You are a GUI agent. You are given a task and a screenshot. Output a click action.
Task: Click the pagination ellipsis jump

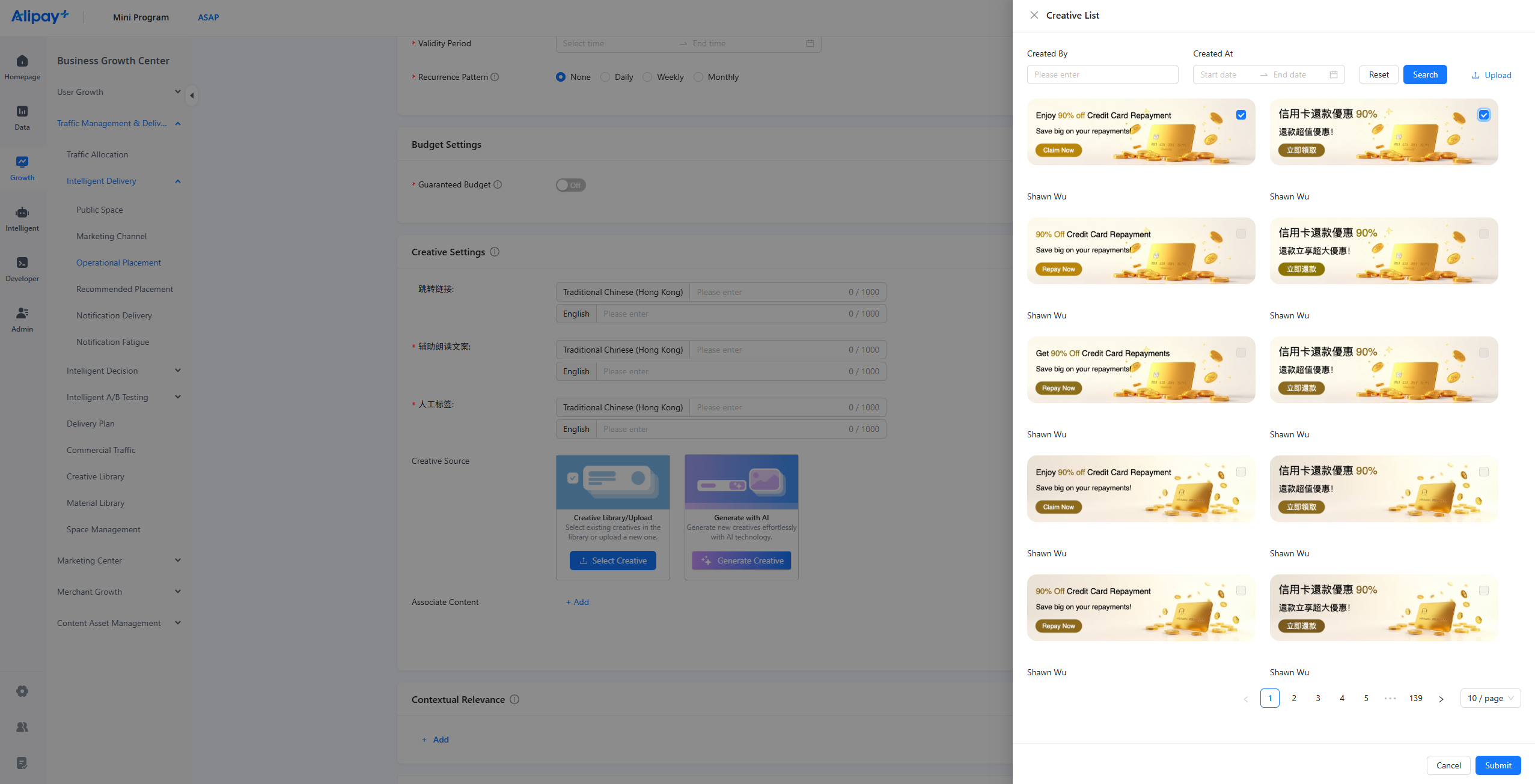pyautogui.click(x=1390, y=698)
